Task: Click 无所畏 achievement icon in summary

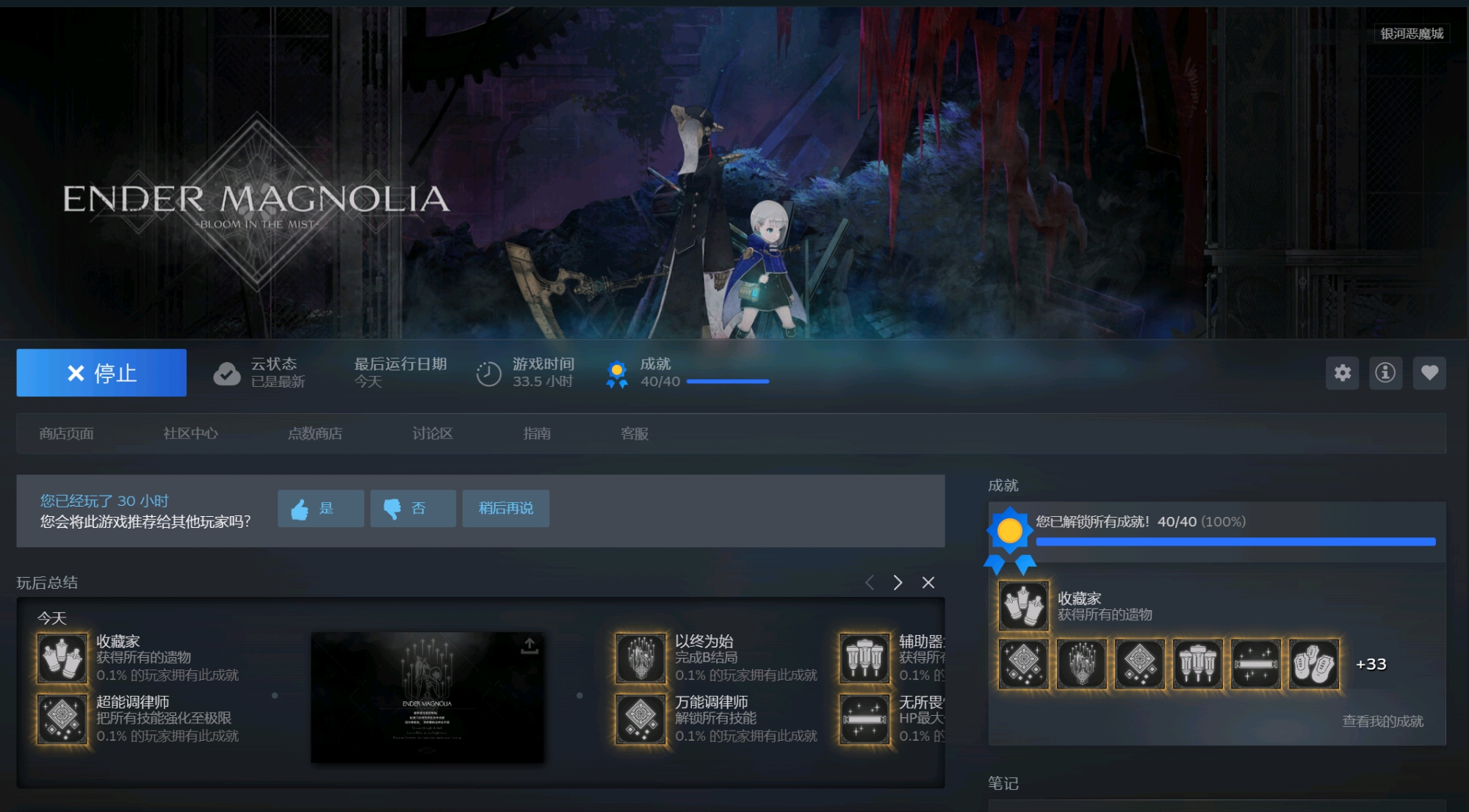Action: coord(865,719)
